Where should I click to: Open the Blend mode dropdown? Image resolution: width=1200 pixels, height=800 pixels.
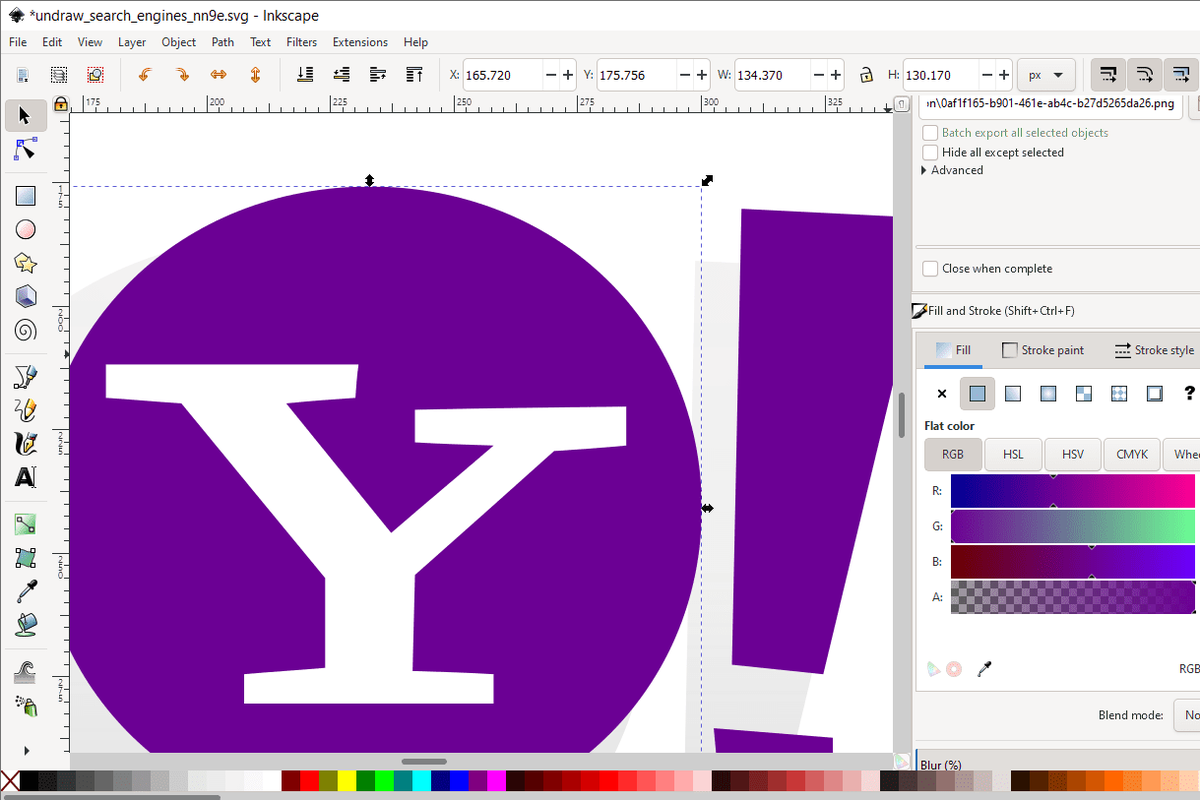coord(1186,715)
